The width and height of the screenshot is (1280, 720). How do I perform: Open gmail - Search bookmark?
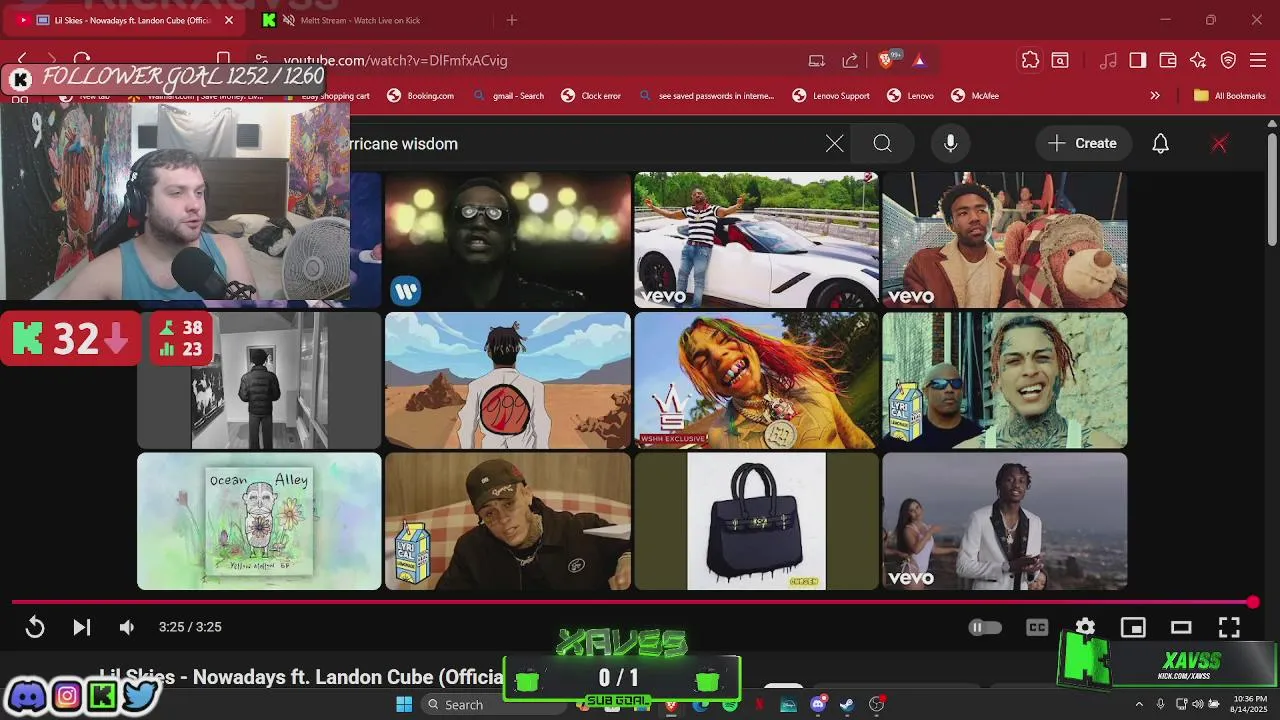click(x=508, y=96)
